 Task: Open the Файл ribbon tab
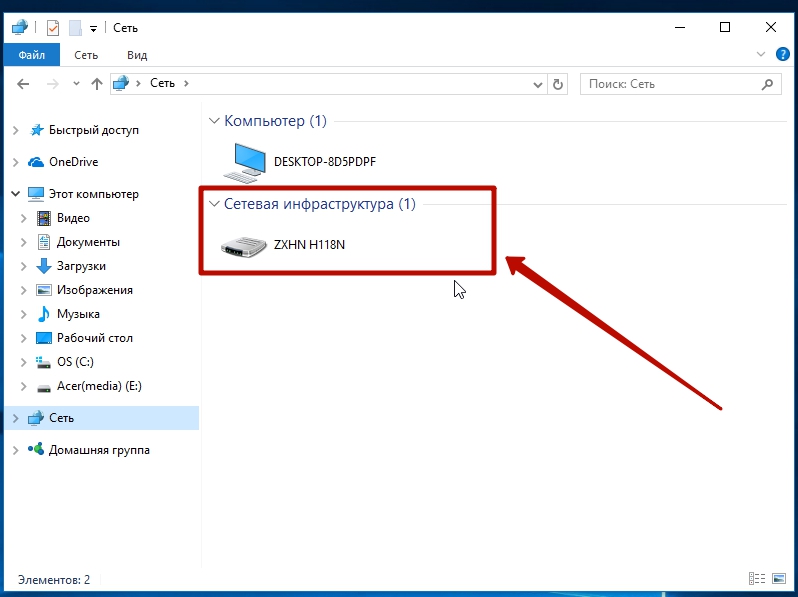(x=32, y=54)
